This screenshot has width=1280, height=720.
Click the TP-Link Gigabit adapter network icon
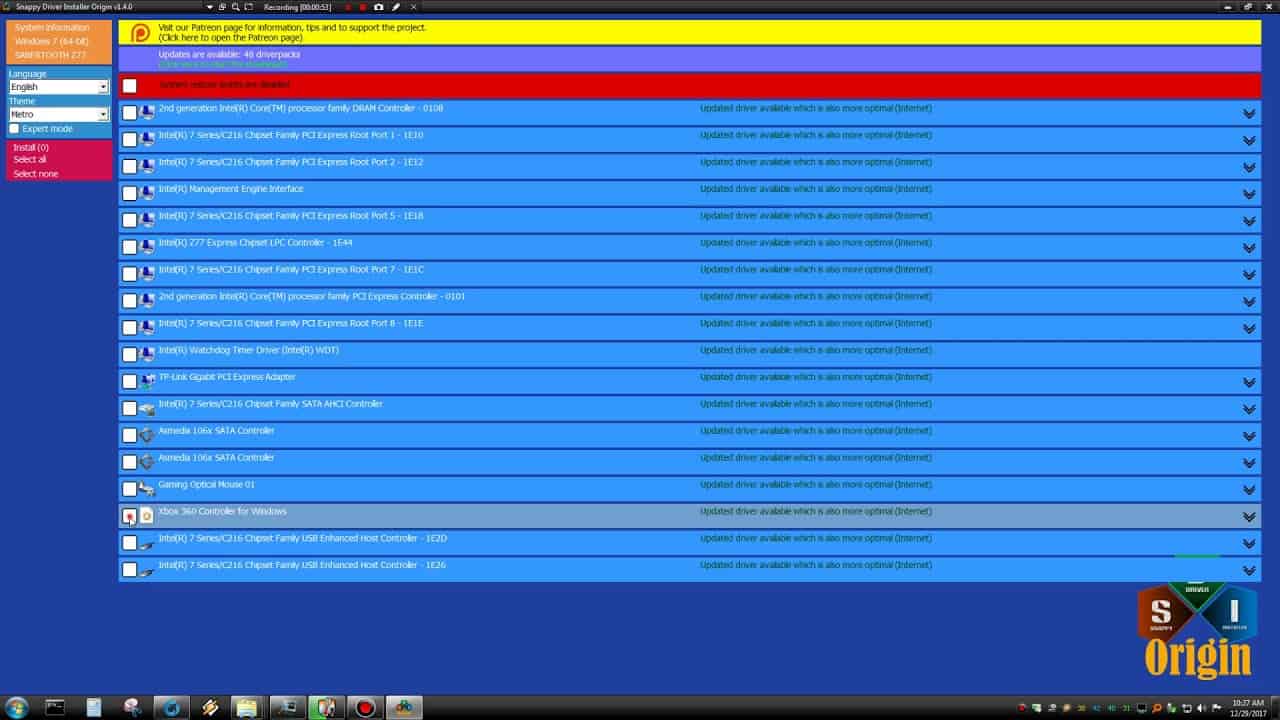pos(147,381)
